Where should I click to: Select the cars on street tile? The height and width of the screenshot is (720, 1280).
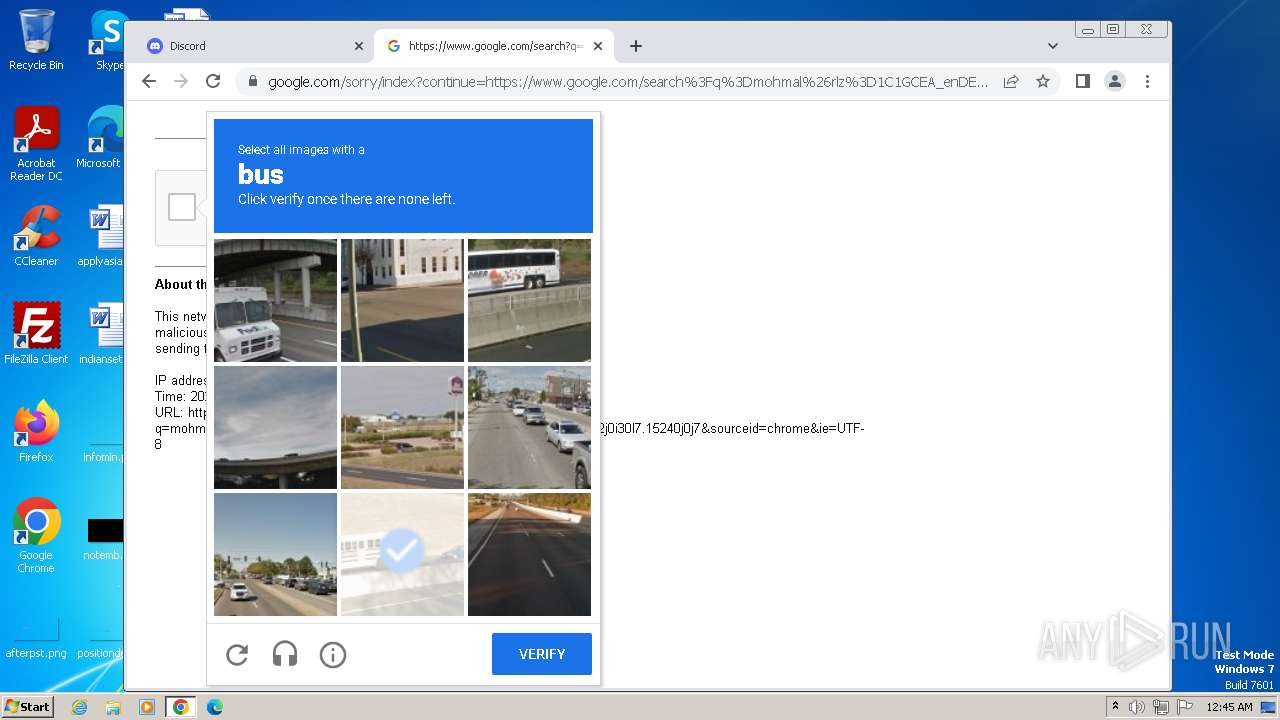pos(529,427)
